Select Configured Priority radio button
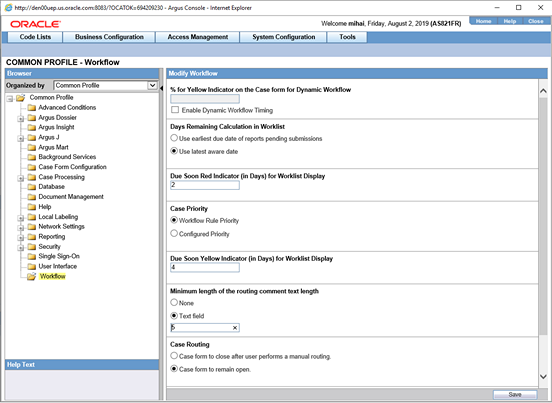This screenshot has height=403, width=552. tap(174, 233)
